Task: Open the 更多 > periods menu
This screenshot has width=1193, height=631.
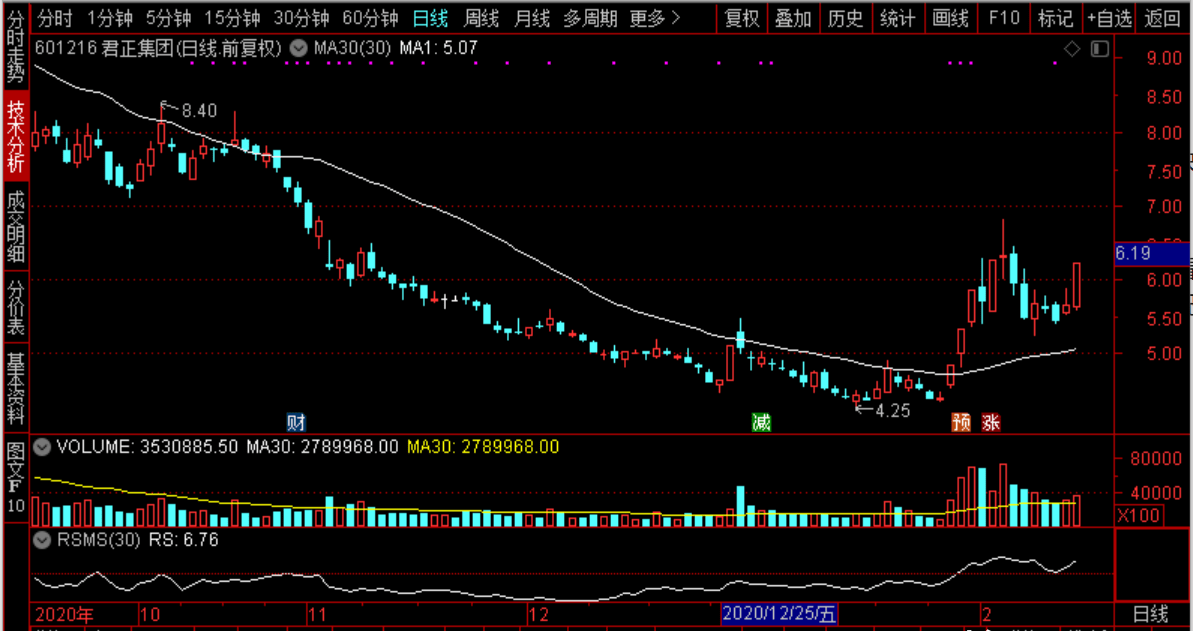Action: click(655, 18)
